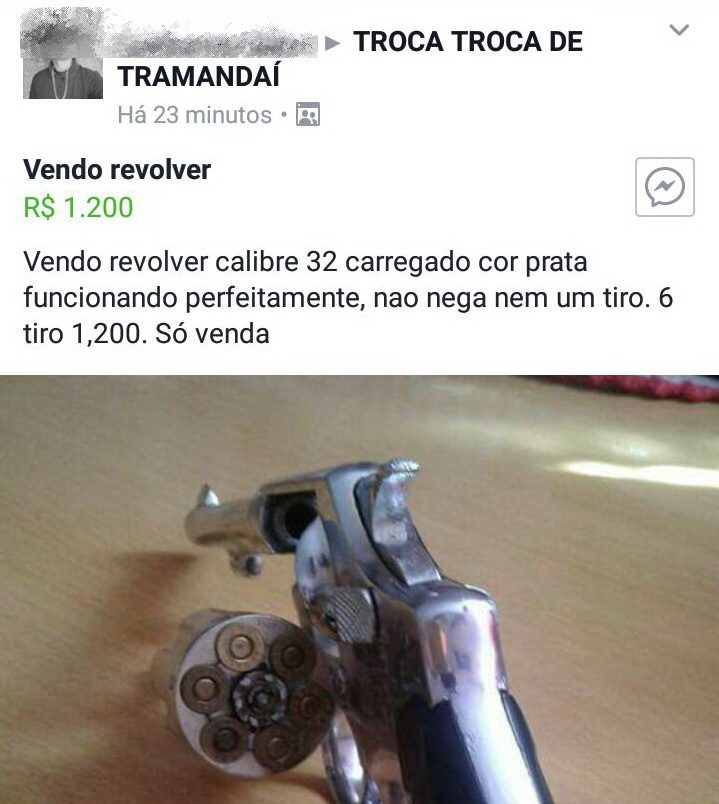Open the blurred poster name link
This screenshot has height=804, width=719.
click(169, 34)
